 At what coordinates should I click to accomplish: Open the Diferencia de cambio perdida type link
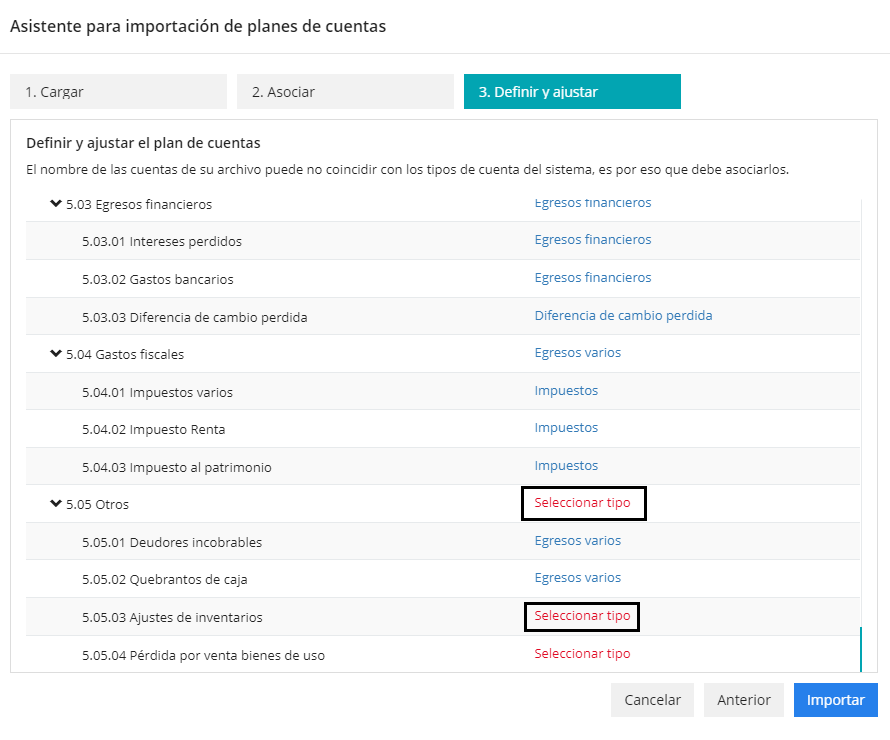tap(623, 315)
